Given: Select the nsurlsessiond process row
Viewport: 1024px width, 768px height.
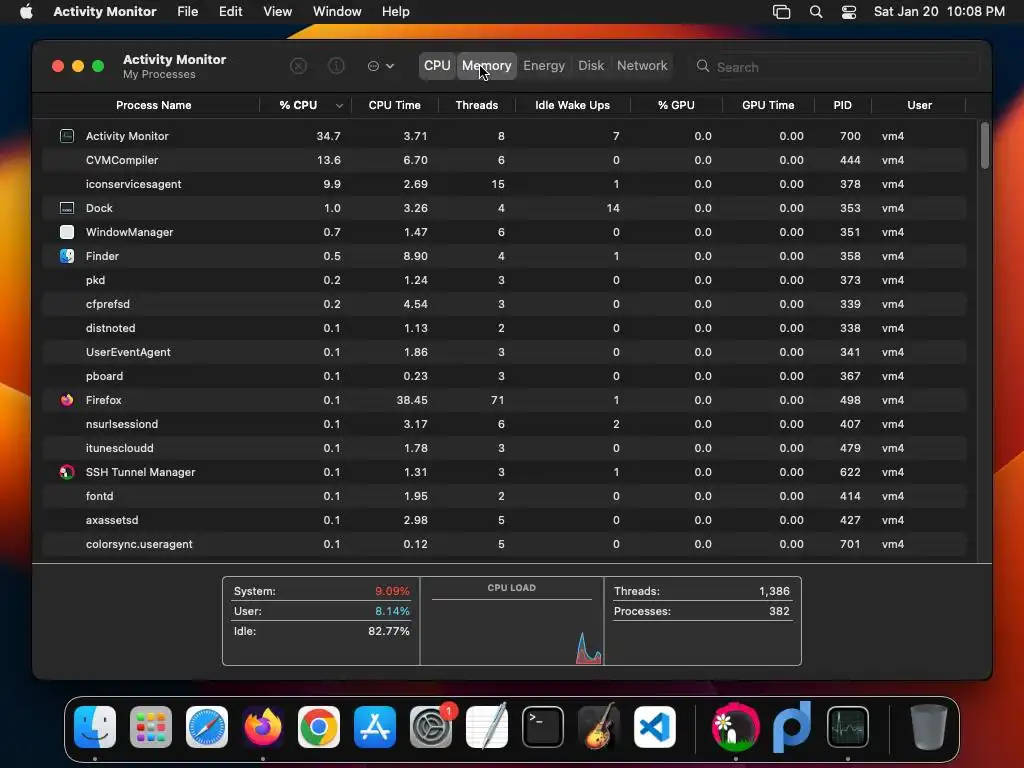Looking at the screenshot, I should point(504,424).
